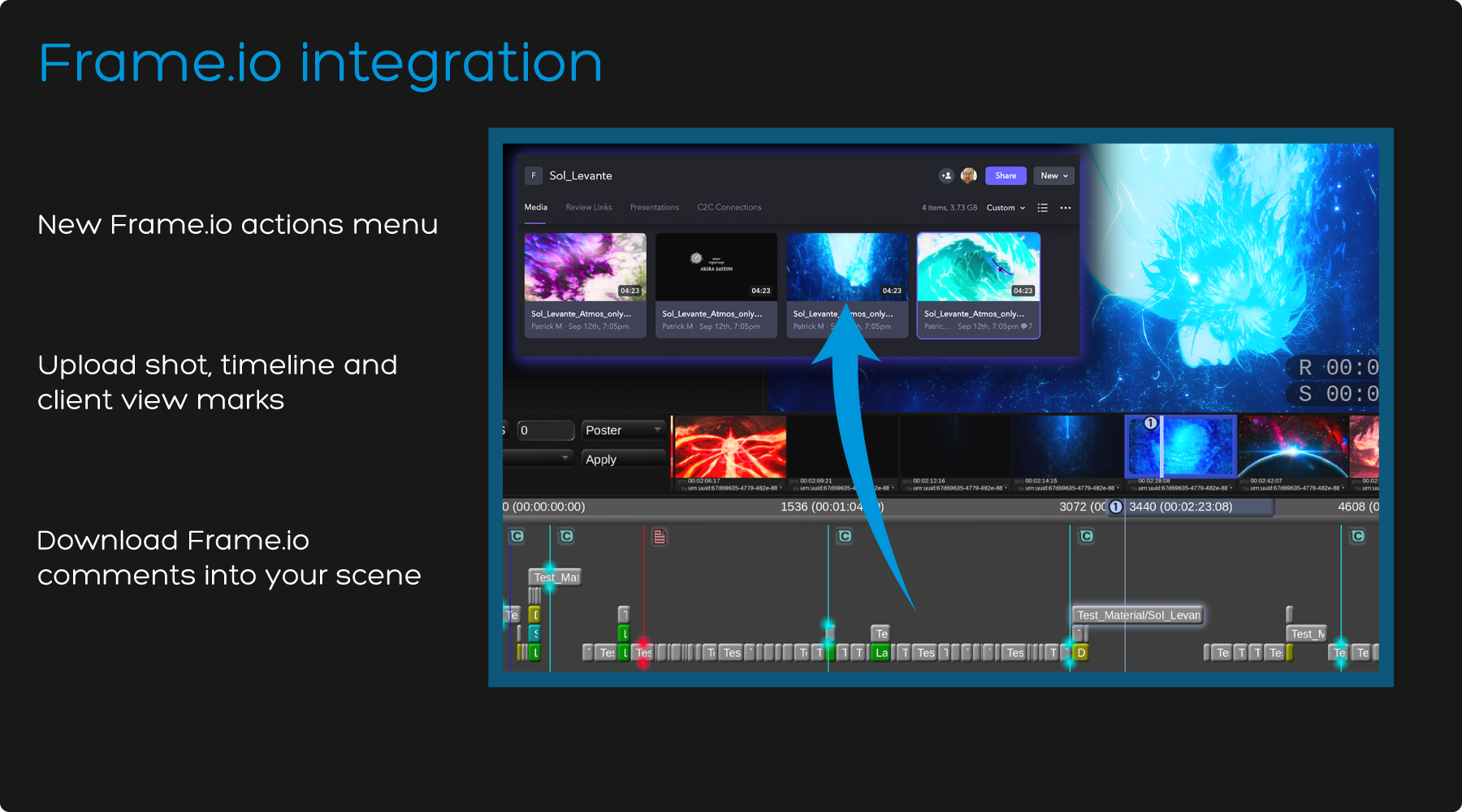Screen dimensions: 1462x812
Task: Click the pink note icon on the timeline
Action: [660, 537]
